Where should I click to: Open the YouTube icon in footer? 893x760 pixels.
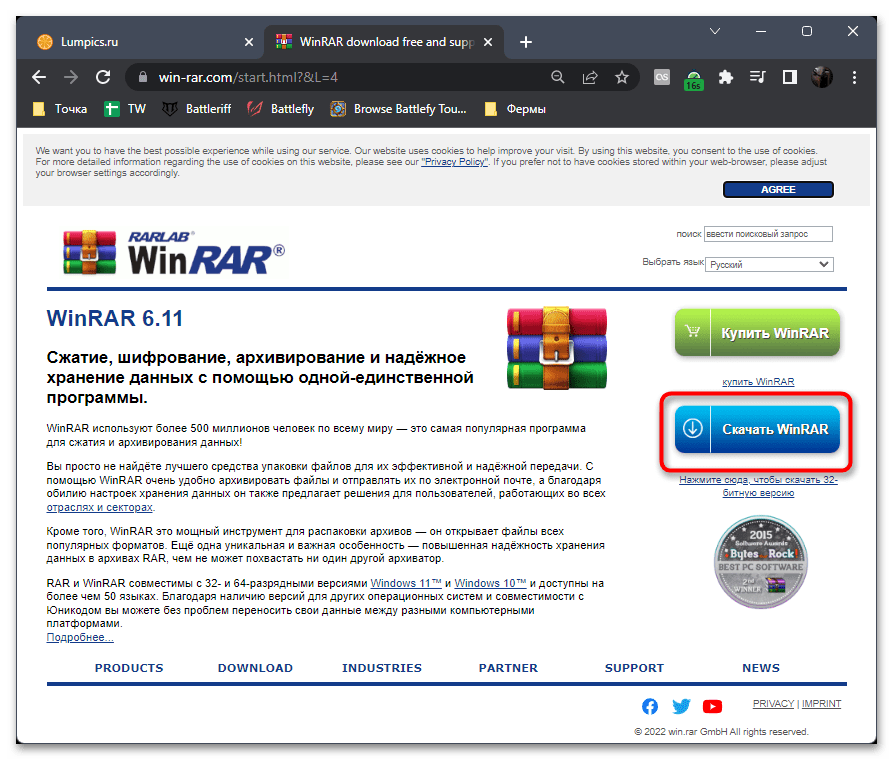(712, 706)
